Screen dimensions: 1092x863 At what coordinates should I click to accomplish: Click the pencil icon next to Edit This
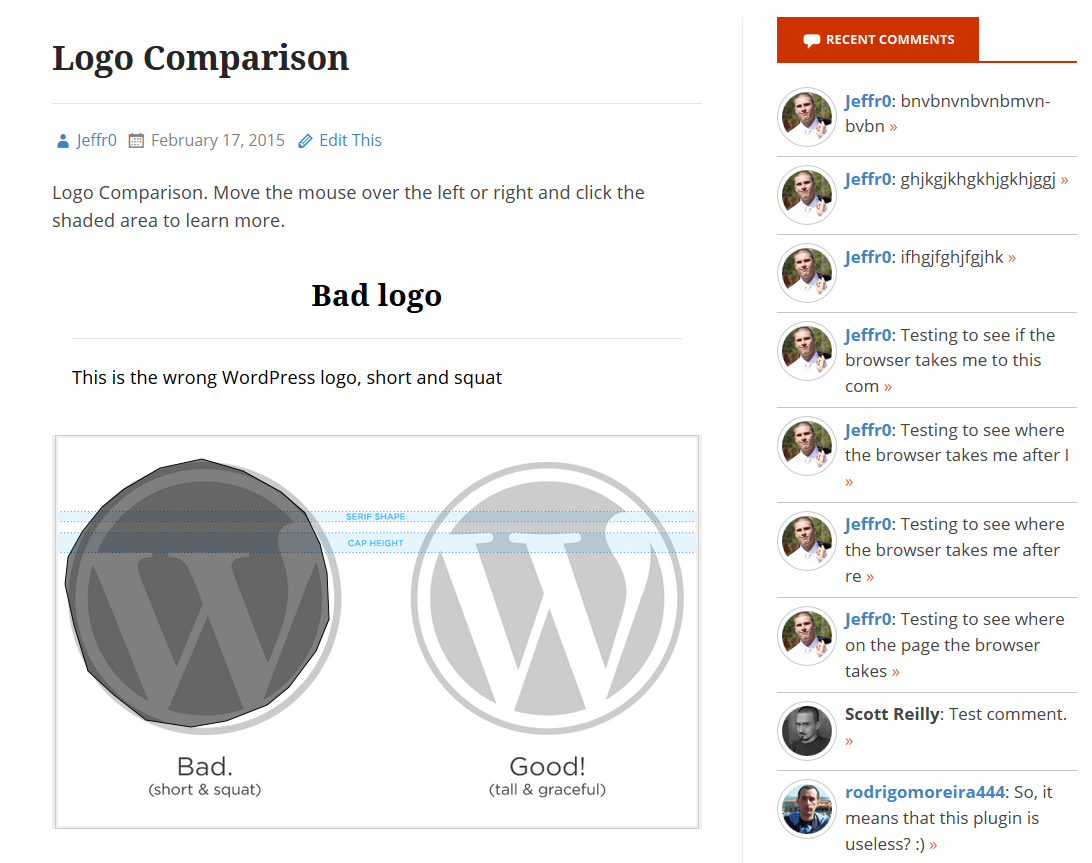(x=306, y=141)
